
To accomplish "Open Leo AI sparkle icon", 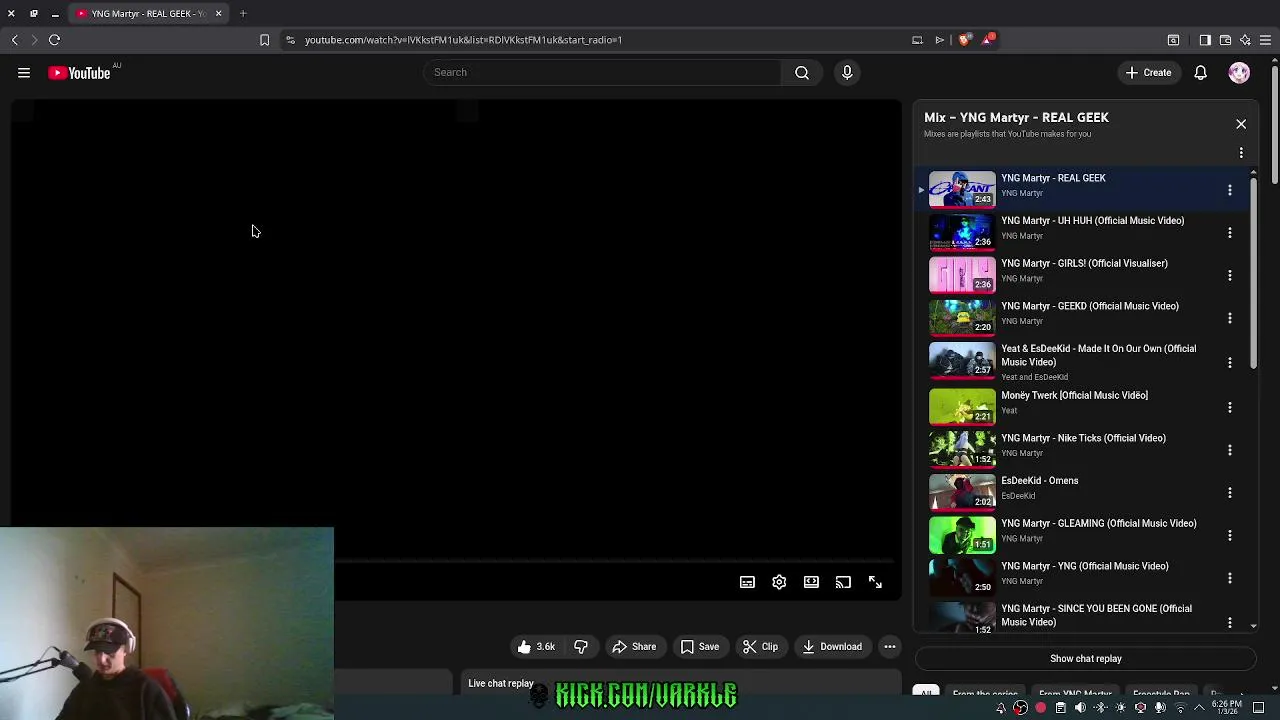I will (x=1245, y=40).
